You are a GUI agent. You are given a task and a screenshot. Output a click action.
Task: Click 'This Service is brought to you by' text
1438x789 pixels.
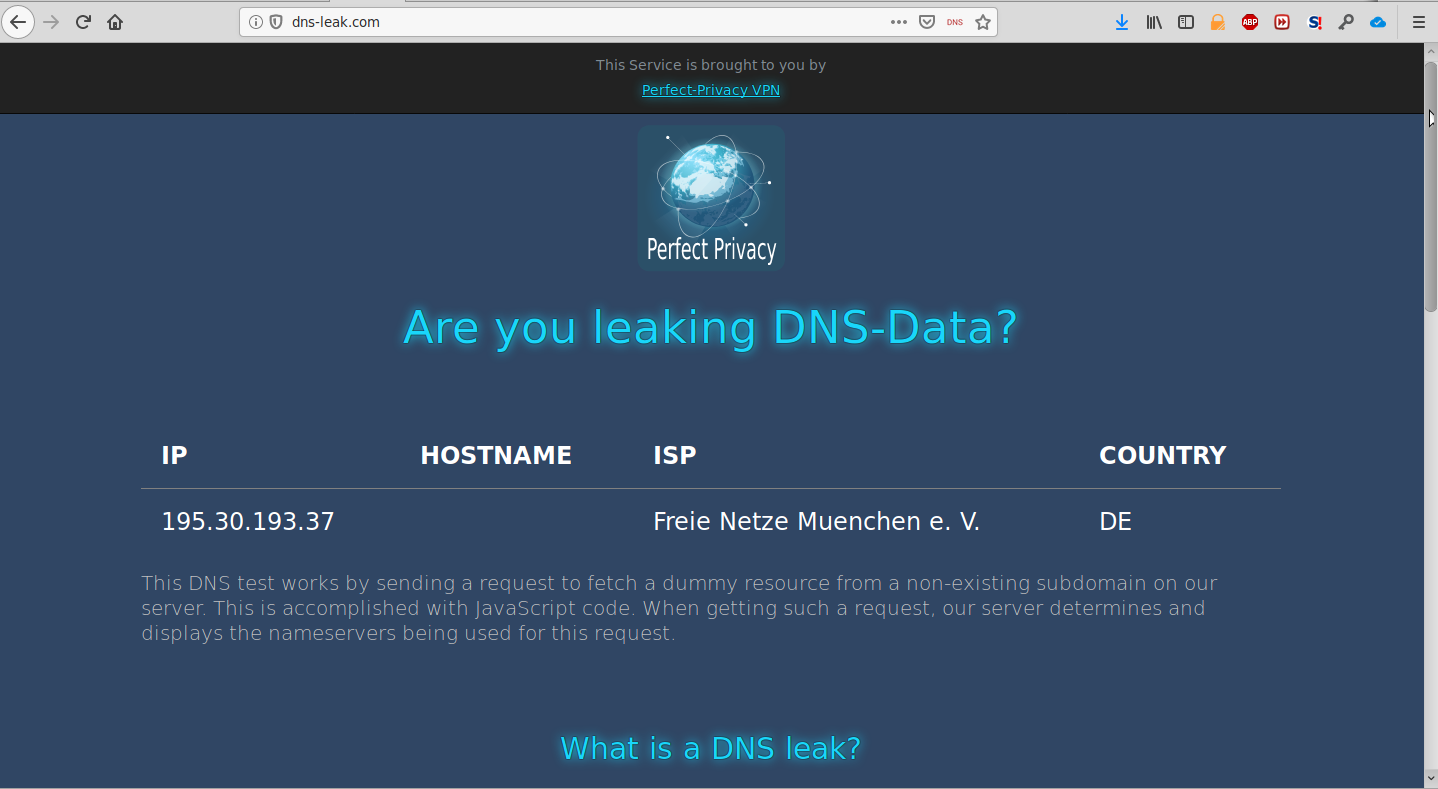point(711,65)
